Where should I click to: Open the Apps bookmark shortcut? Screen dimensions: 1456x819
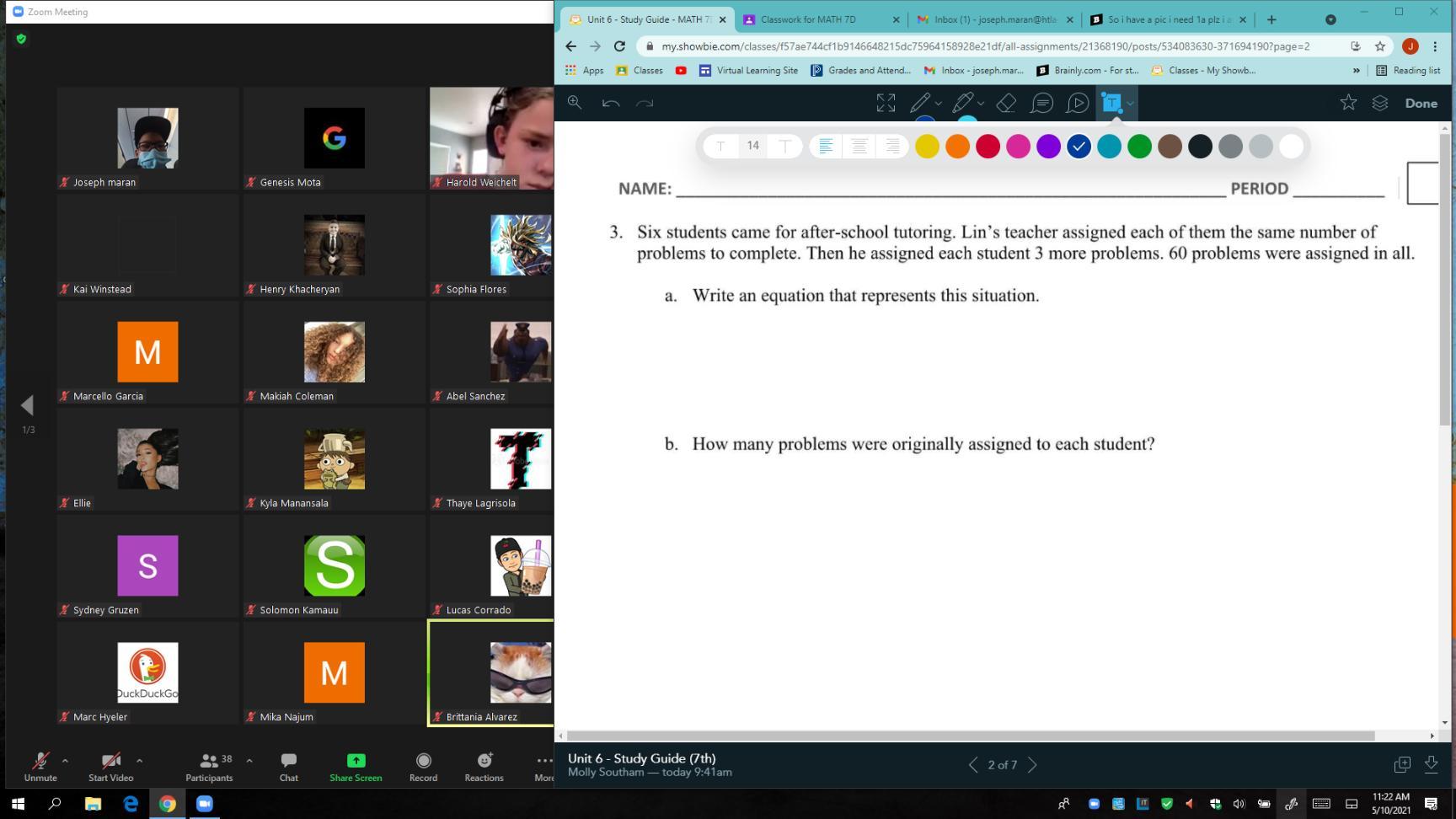pos(584,71)
